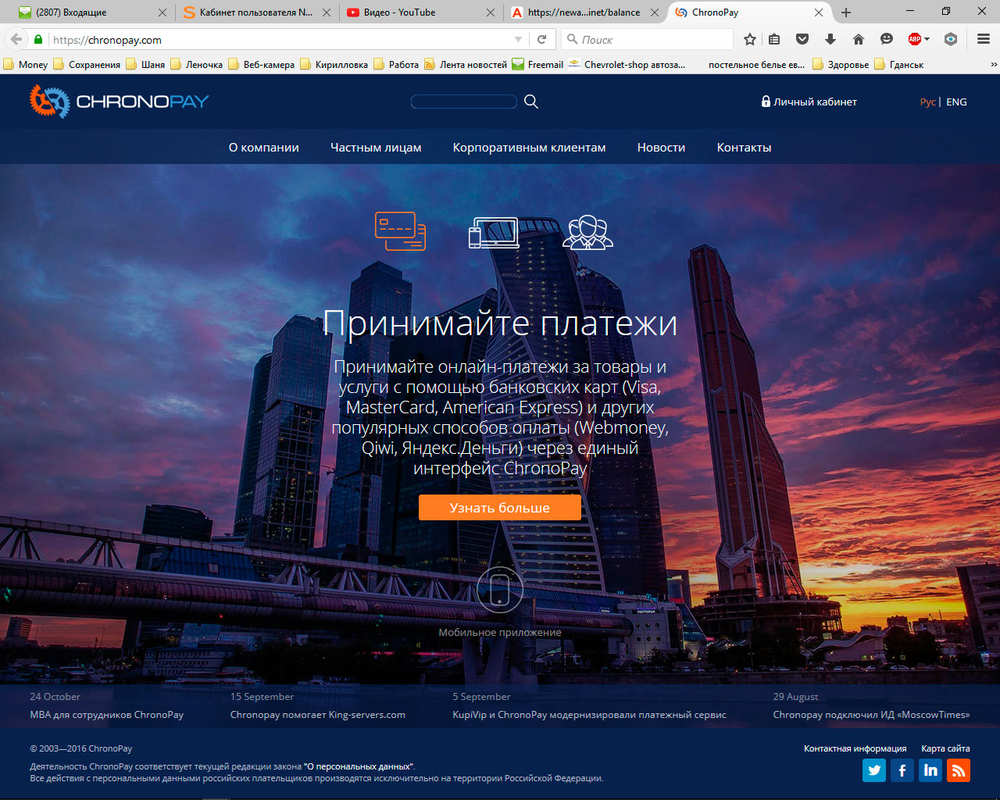Select the group of people icon
Viewport: 1000px width, 800px height.
[587, 232]
